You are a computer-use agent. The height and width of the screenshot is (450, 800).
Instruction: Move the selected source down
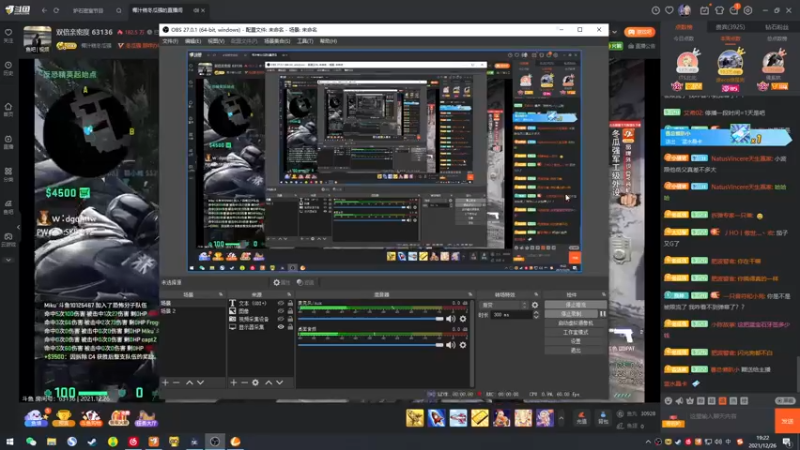280,382
